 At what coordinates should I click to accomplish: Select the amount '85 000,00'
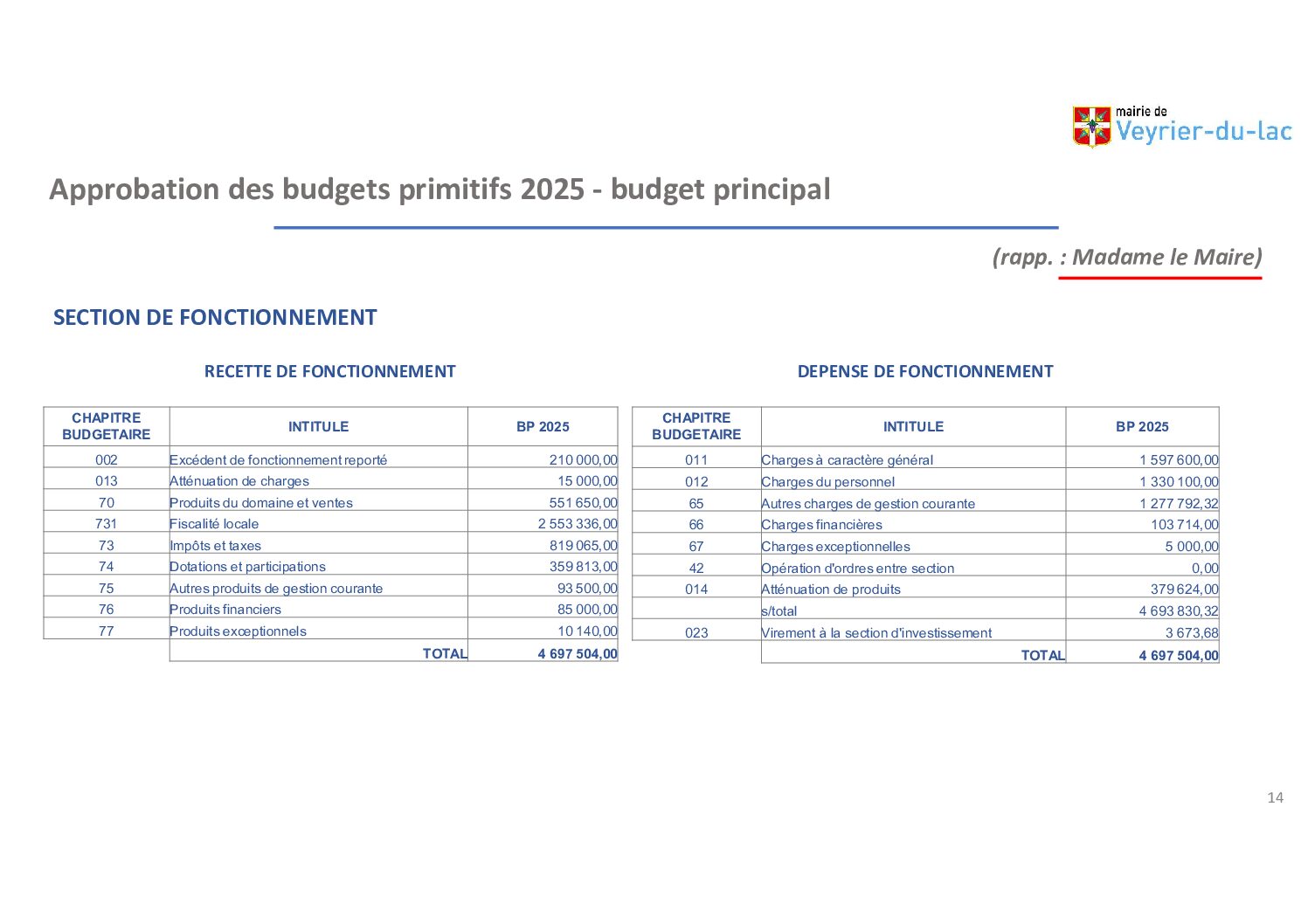587,610
